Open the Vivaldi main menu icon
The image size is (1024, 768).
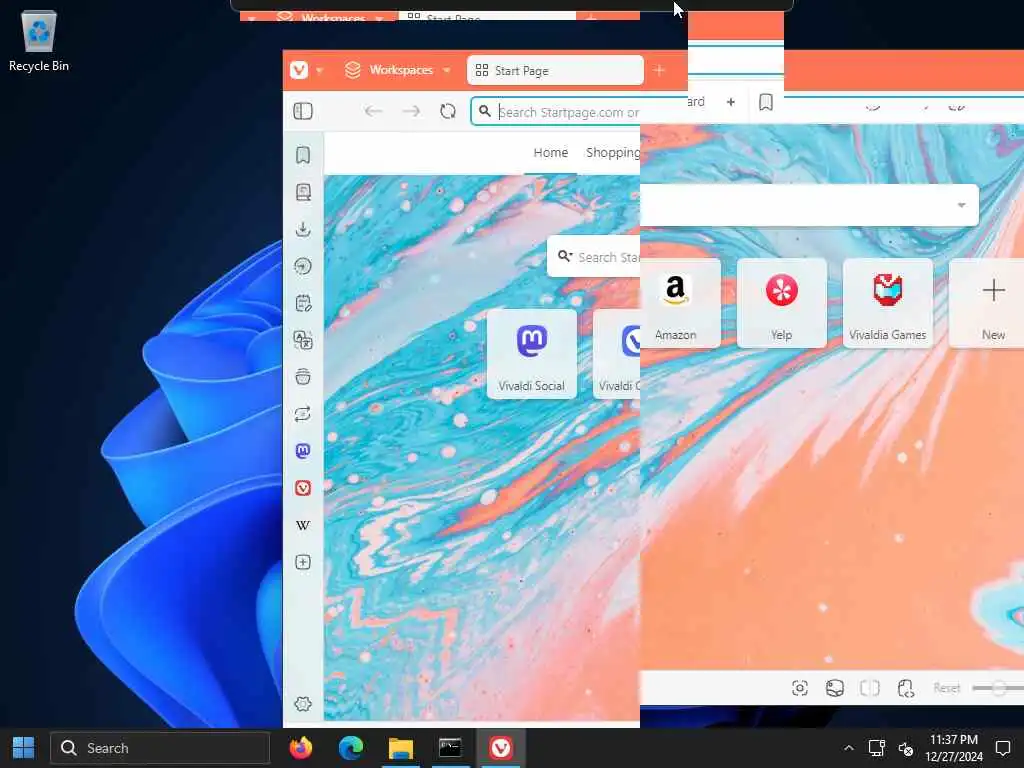299,70
